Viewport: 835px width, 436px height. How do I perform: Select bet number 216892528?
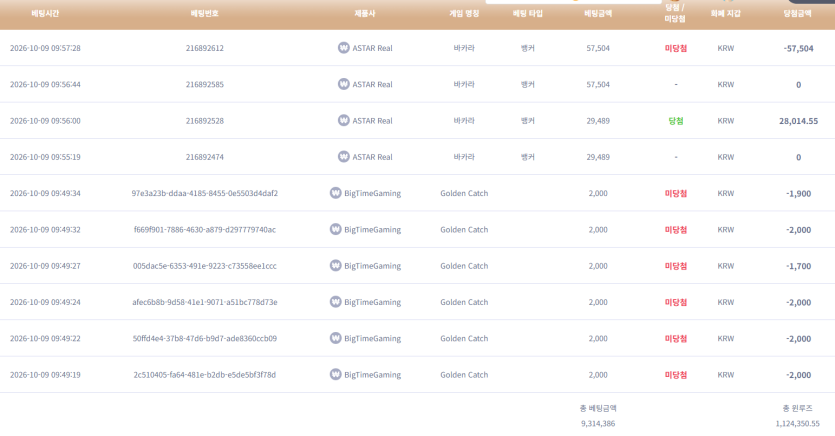coord(204,121)
